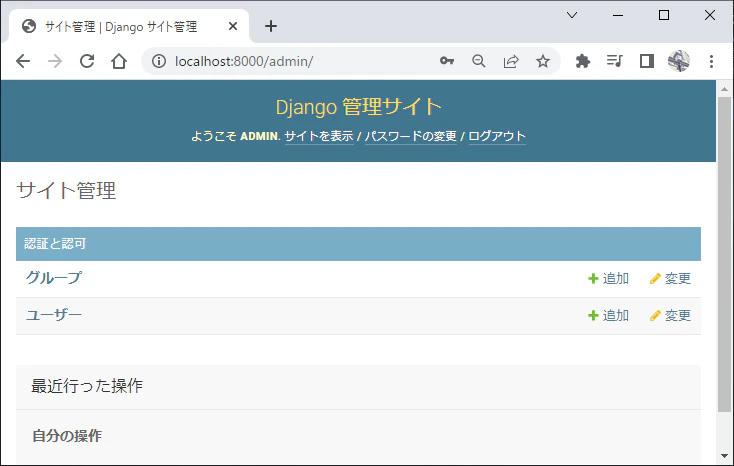The height and width of the screenshot is (466, 734).
Task: Click the localhost:8000/admin/ address field
Action: click(300, 61)
